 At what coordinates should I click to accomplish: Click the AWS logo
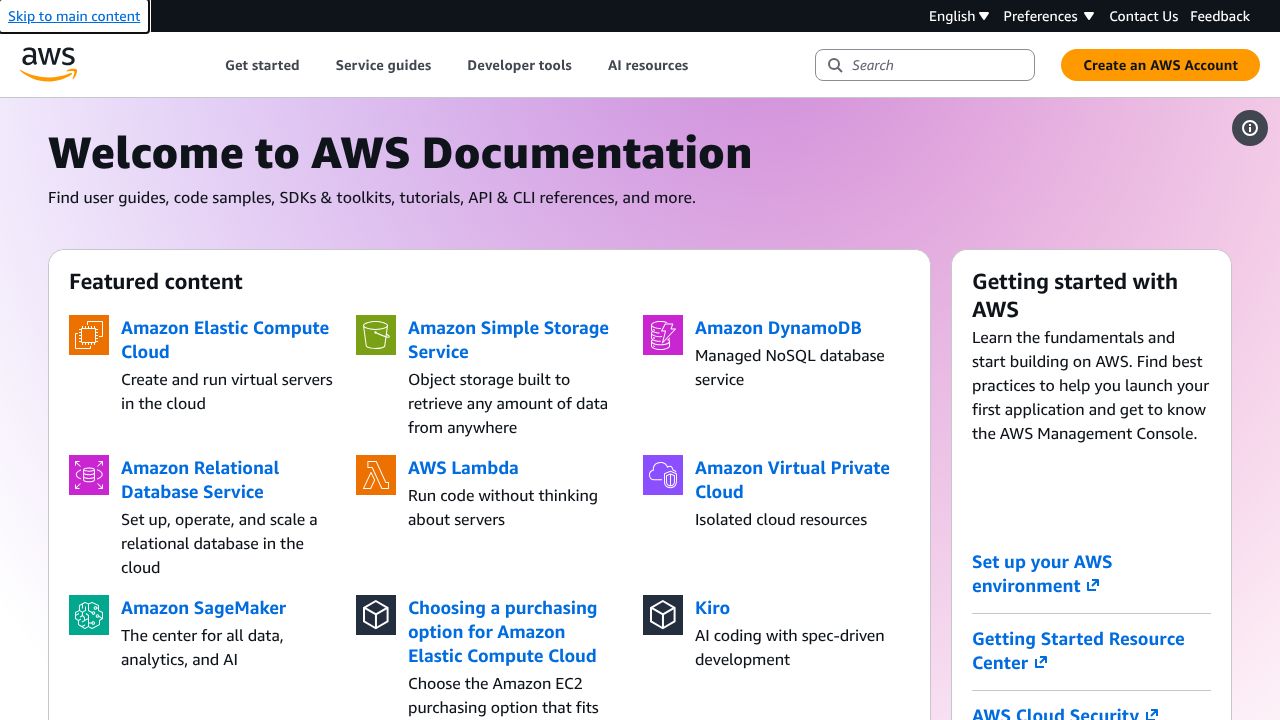tap(48, 64)
